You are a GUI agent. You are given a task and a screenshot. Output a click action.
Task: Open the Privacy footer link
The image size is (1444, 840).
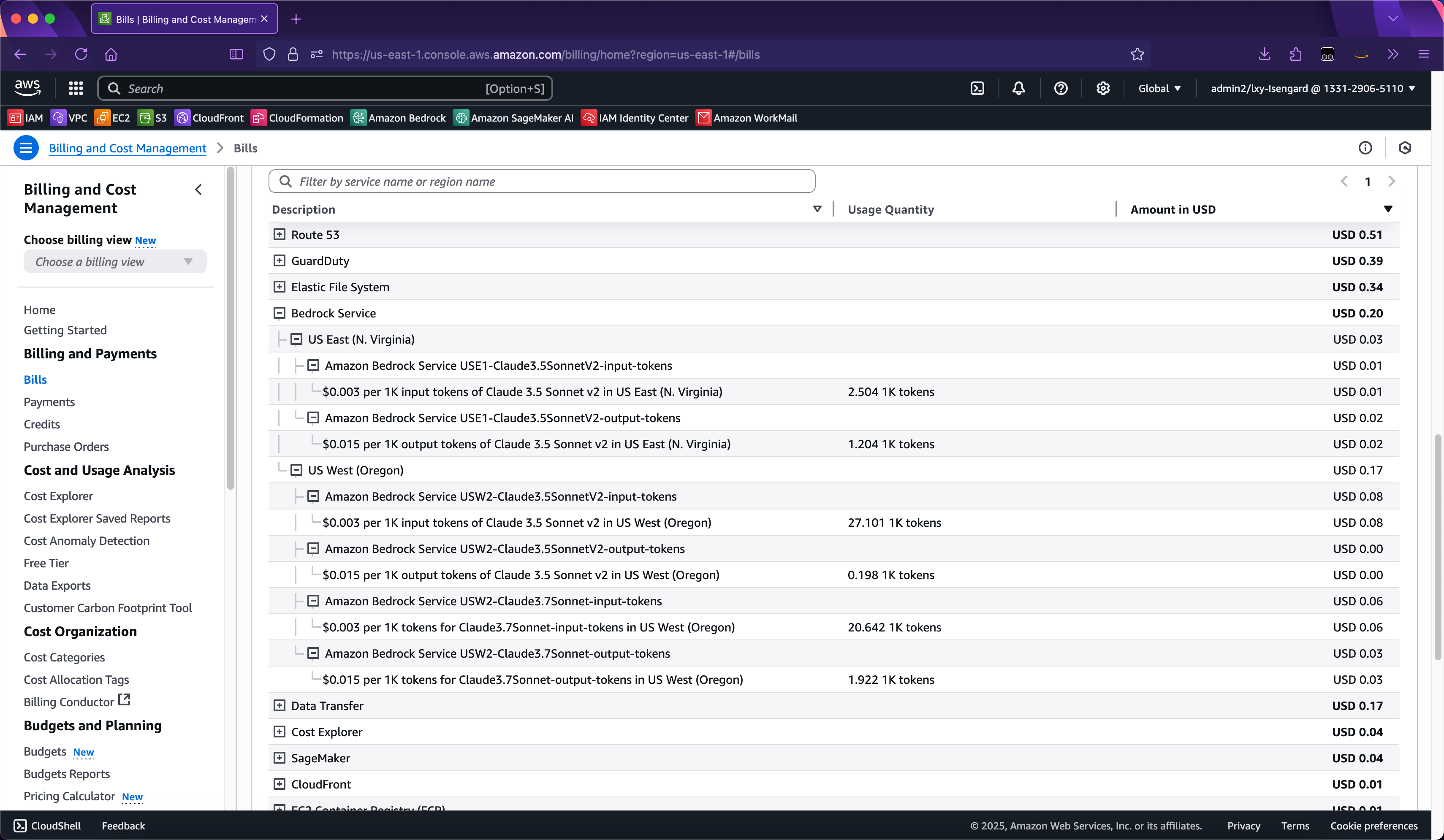pos(1243,826)
